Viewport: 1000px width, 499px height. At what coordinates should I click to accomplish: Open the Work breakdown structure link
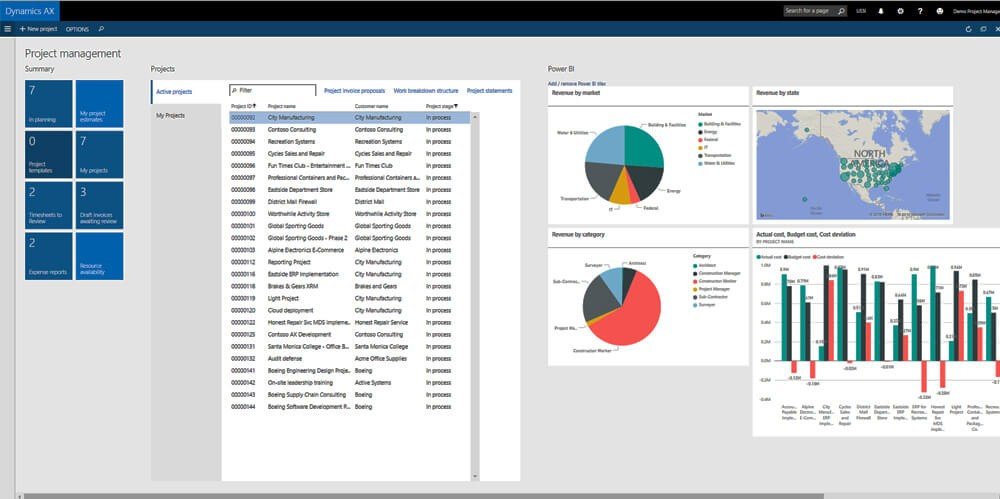(x=426, y=91)
